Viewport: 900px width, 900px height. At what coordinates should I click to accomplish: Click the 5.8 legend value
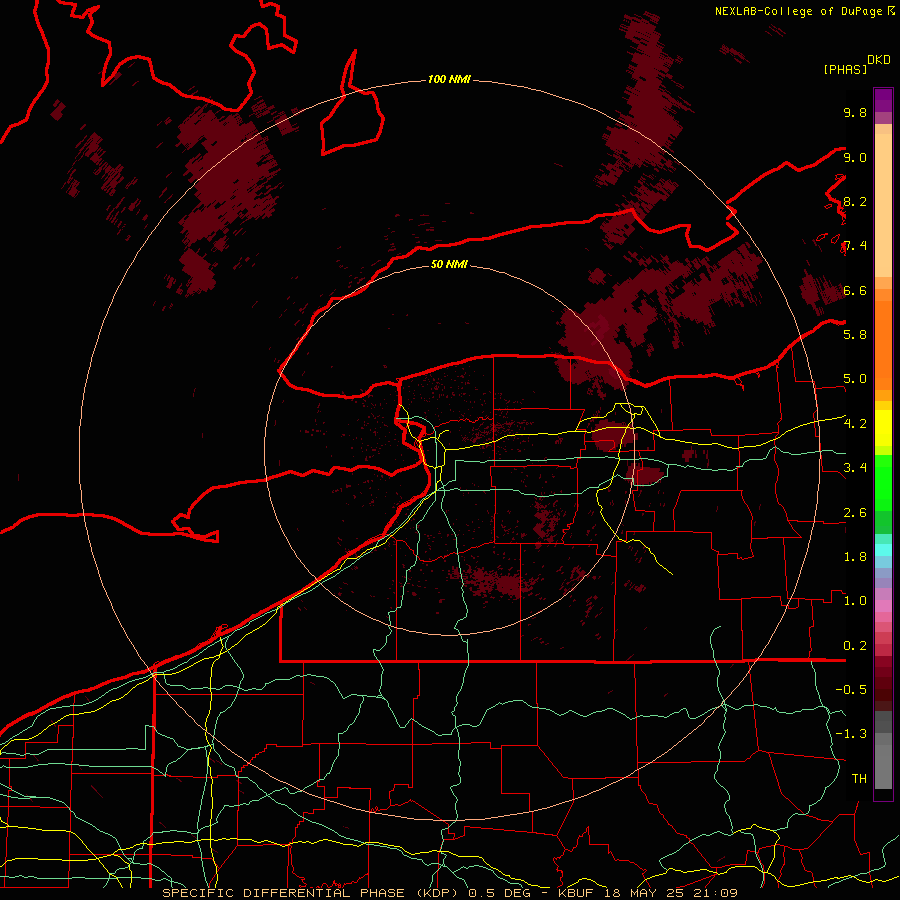click(855, 334)
